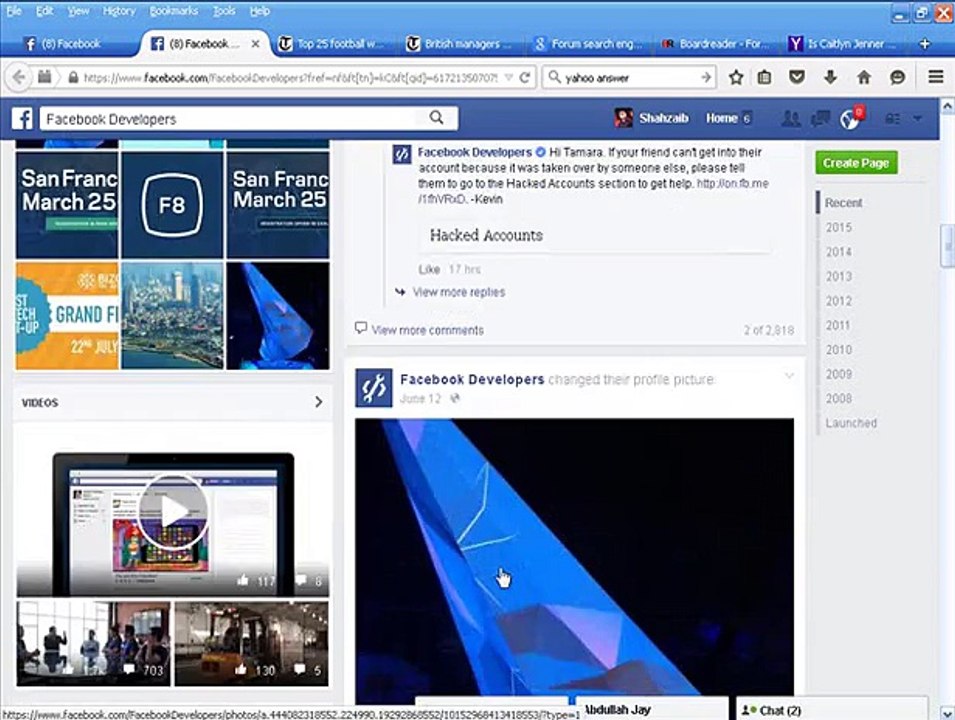Screen dimensions: 955x720
Task: Select Launched in the timeline
Action: coord(851,423)
